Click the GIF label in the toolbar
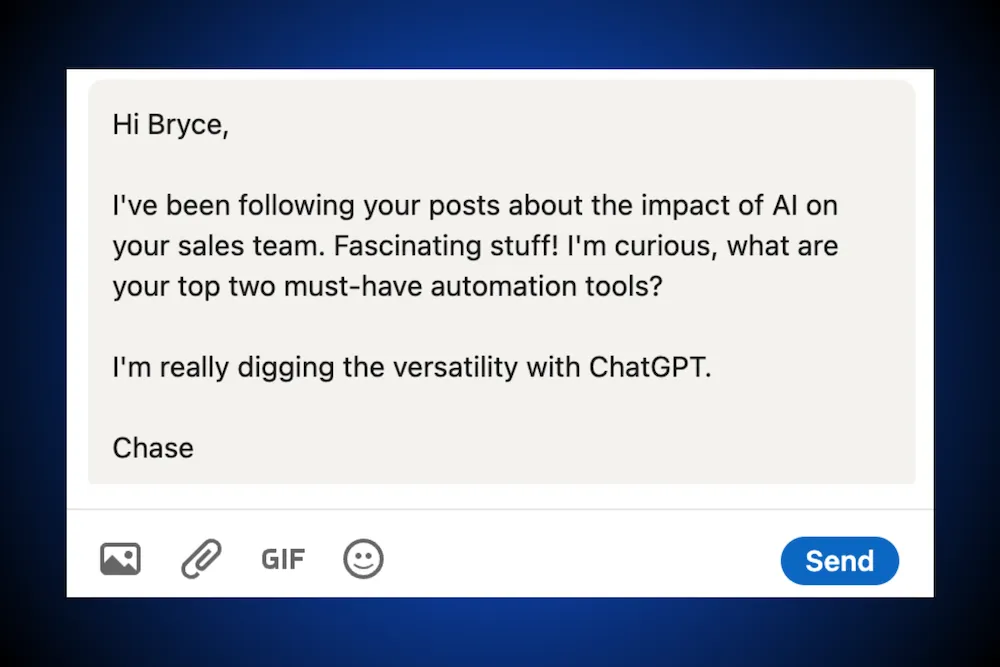 (x=282, y=560)
